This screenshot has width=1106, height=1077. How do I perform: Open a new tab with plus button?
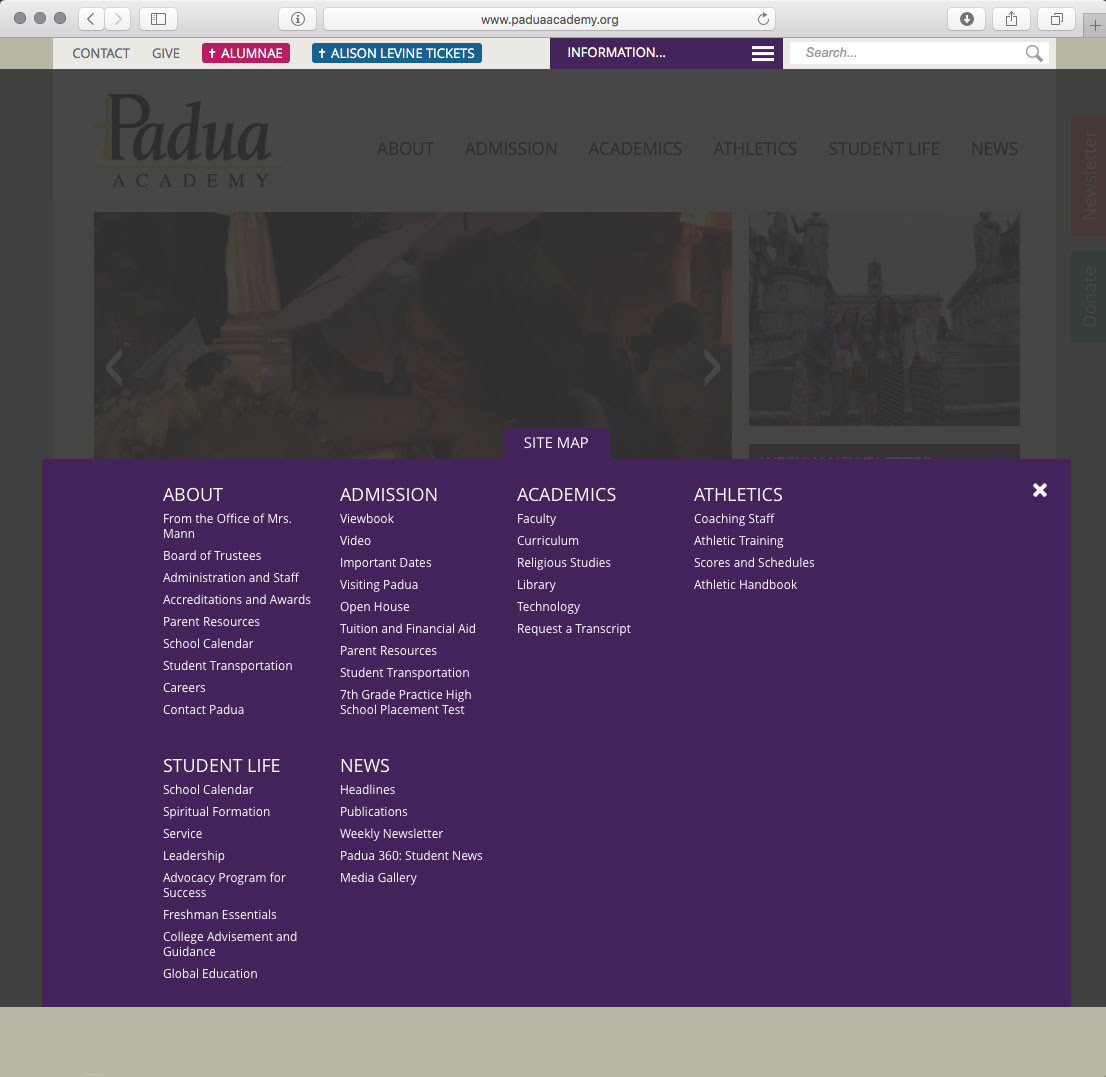[1095, 25]
